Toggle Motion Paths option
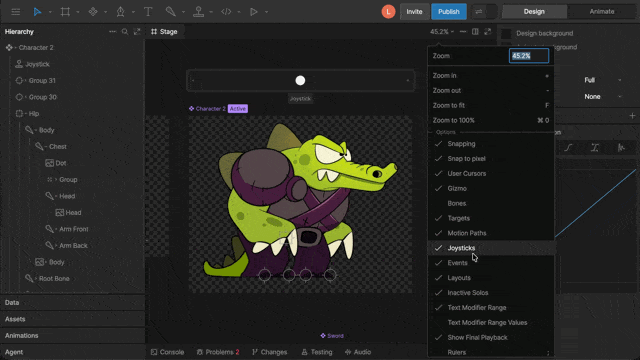The width and height of the screenshot is (640, 360). click(491, 233)
